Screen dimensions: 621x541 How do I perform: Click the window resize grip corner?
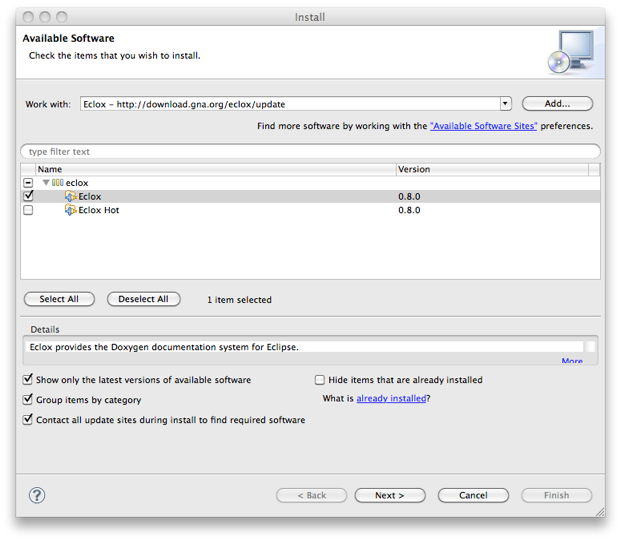[600, 512]
